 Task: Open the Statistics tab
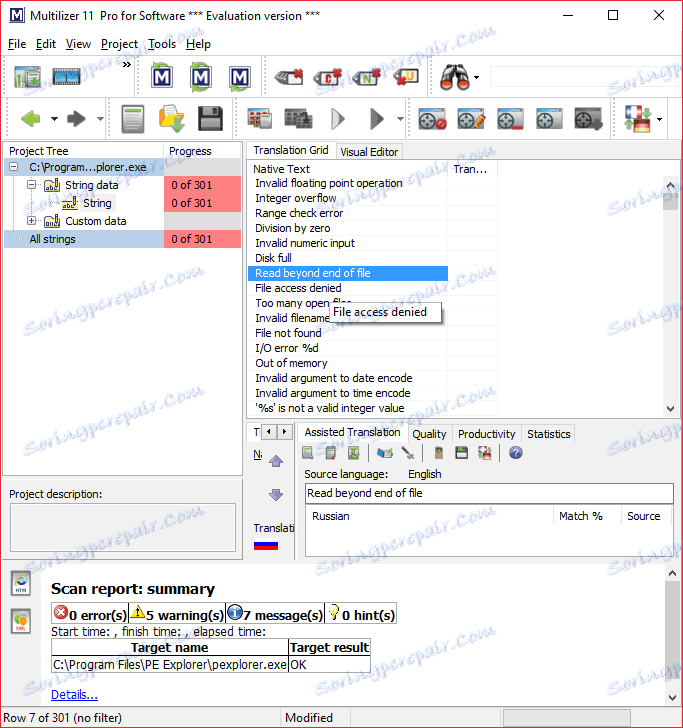[x=548, y=434]
